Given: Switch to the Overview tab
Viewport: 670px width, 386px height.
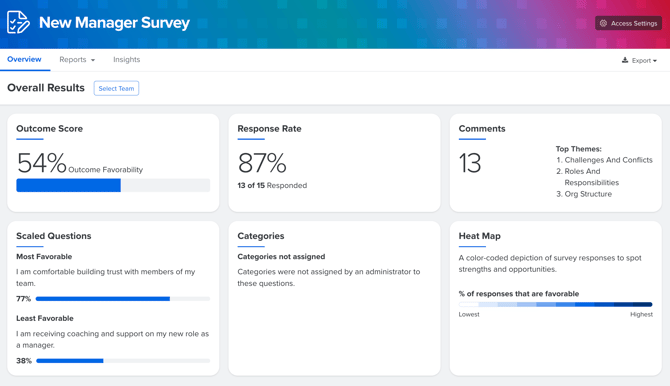Looking at the screenshot, I should [x=24, y=59].
